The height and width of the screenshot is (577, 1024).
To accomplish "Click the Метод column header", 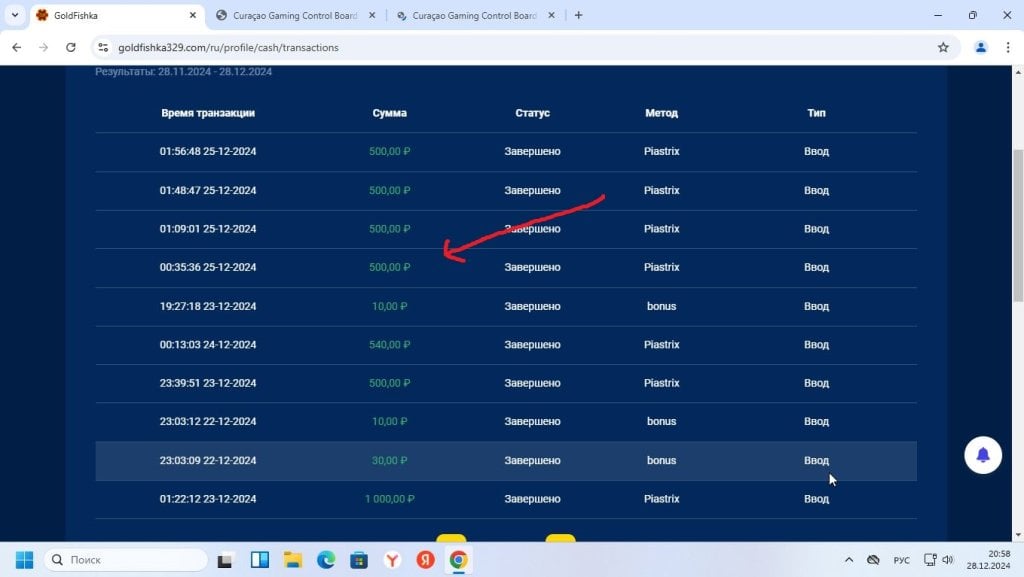I will coord(662,113).
